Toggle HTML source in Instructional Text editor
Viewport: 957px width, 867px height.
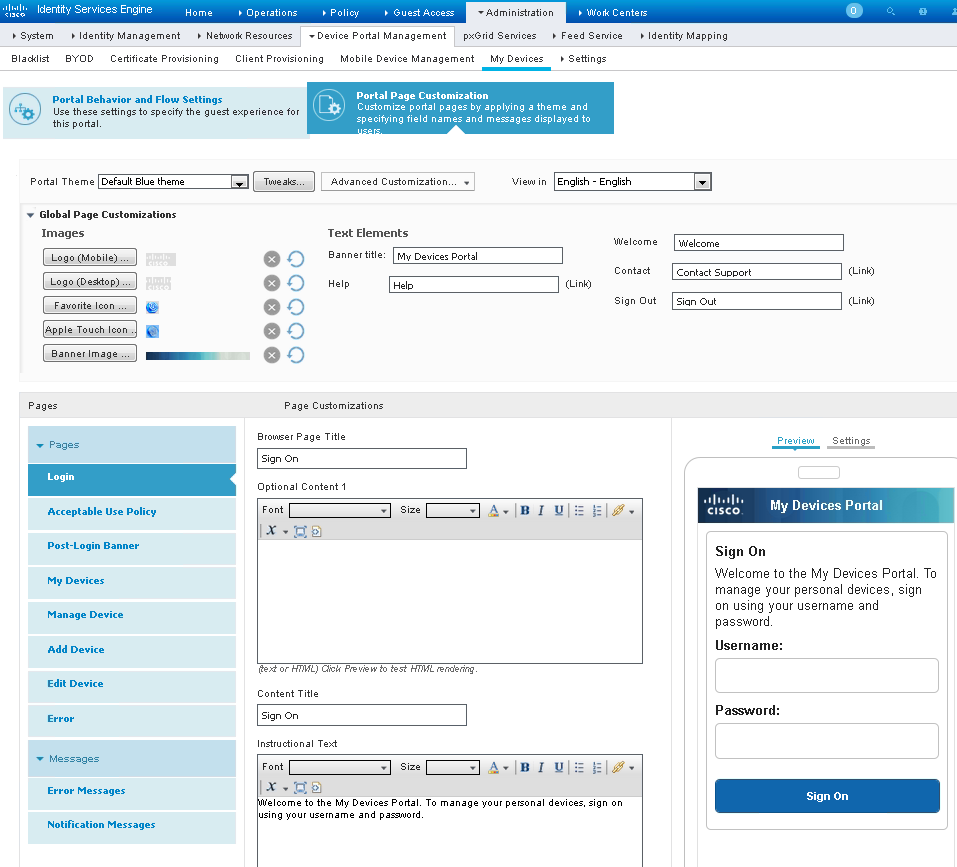(x=316, y=787)
